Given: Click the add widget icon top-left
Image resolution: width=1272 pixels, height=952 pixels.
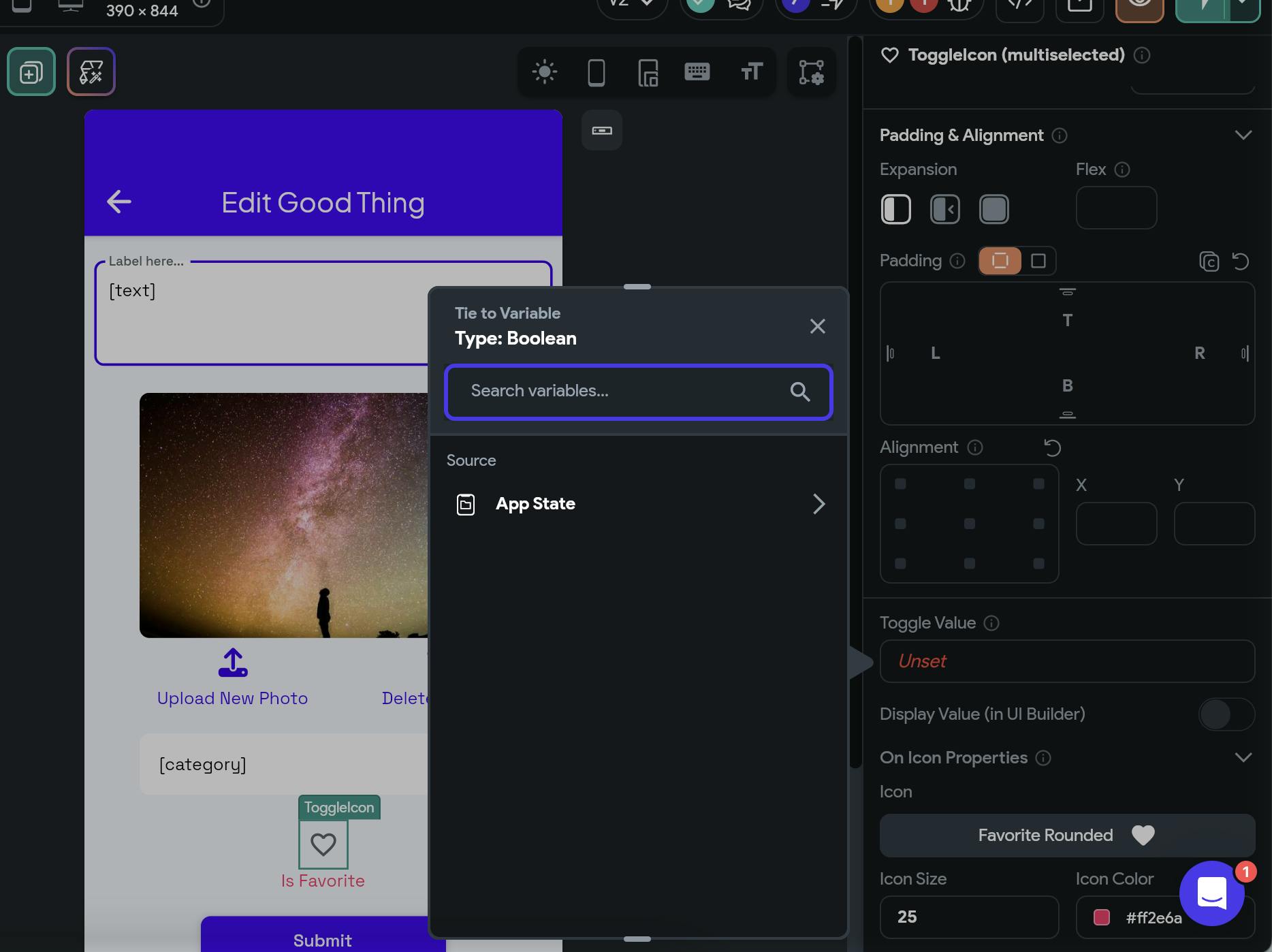Looking at the screenshot, I should pyautogui.click(x=31, y=72).
